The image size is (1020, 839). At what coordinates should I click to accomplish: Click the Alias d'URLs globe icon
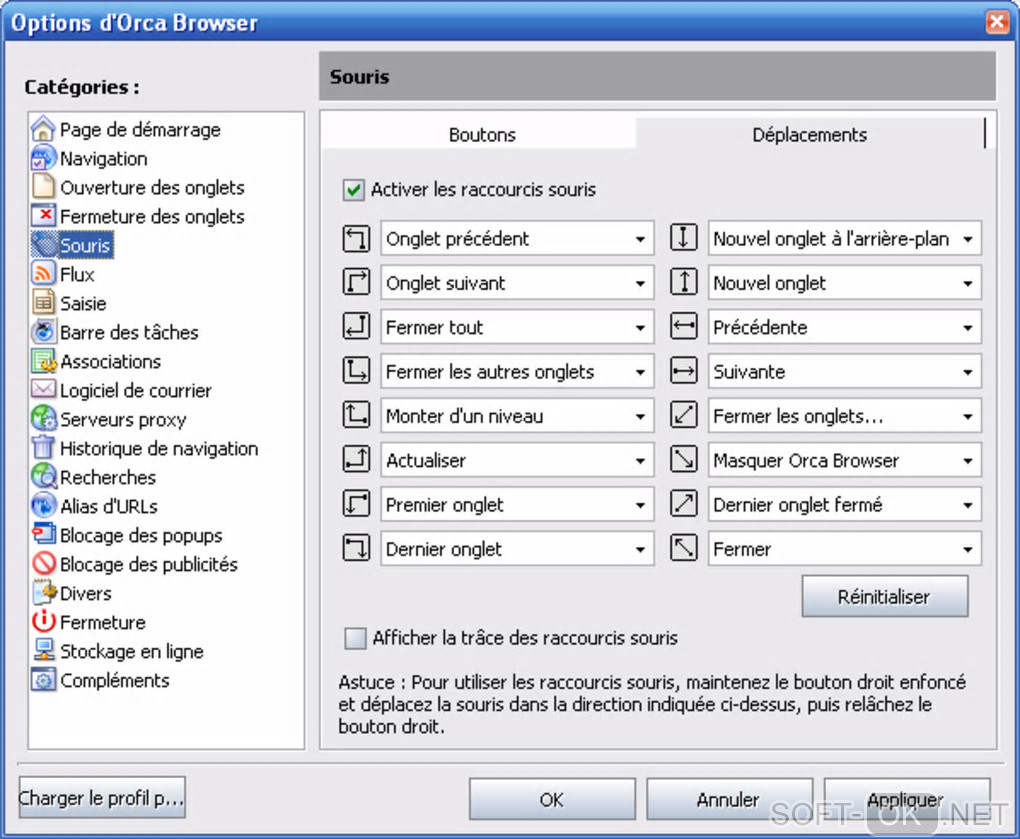43,505
